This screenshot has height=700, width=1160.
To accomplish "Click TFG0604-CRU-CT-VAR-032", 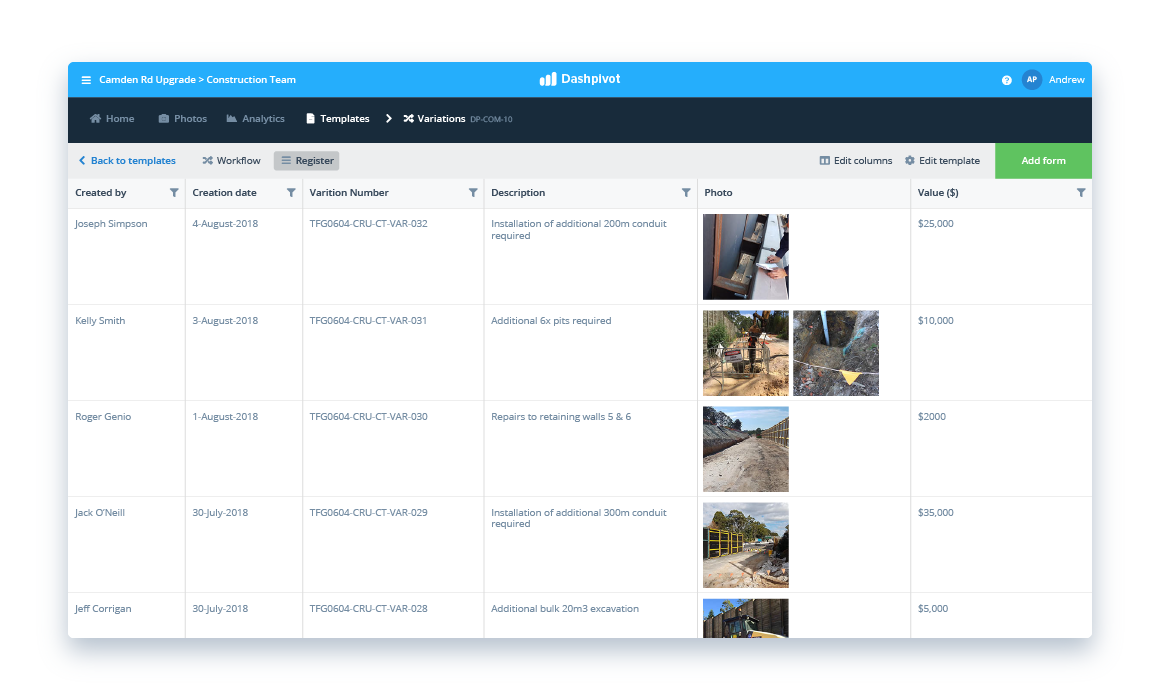I will pos(368,223).
